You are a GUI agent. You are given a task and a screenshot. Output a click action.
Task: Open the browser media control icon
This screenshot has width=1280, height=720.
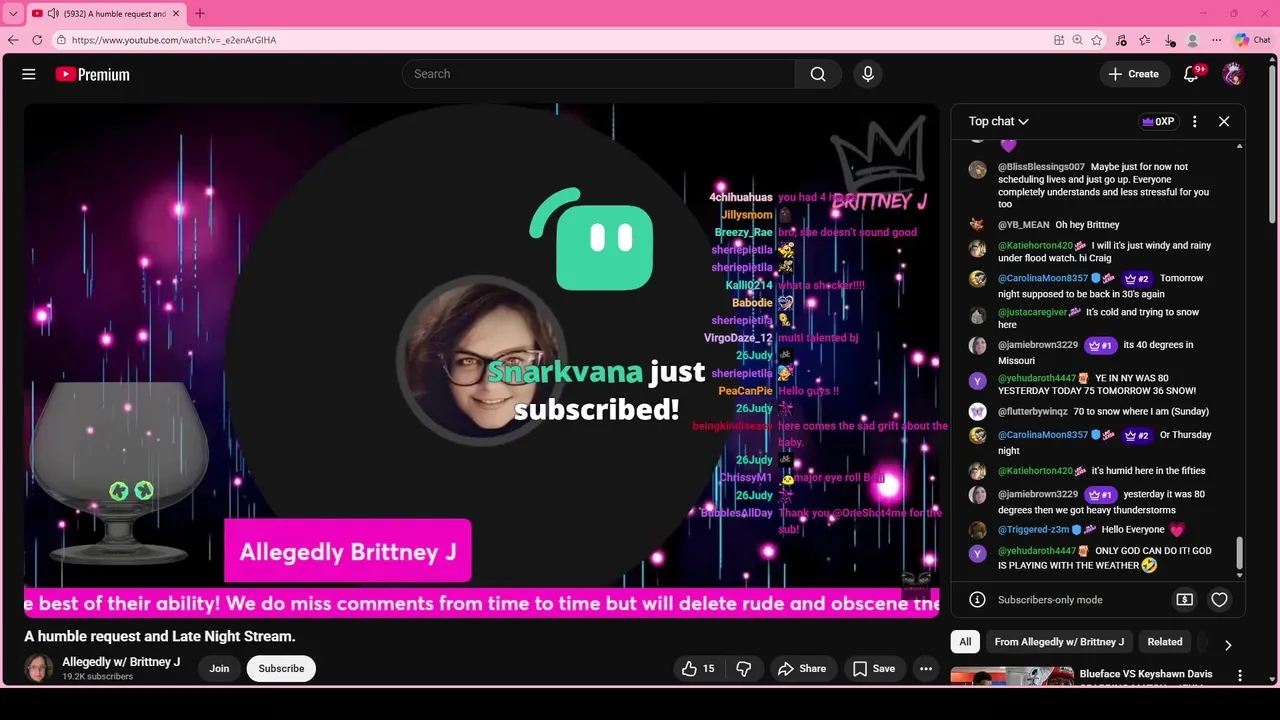click(x=1121, y=40)
